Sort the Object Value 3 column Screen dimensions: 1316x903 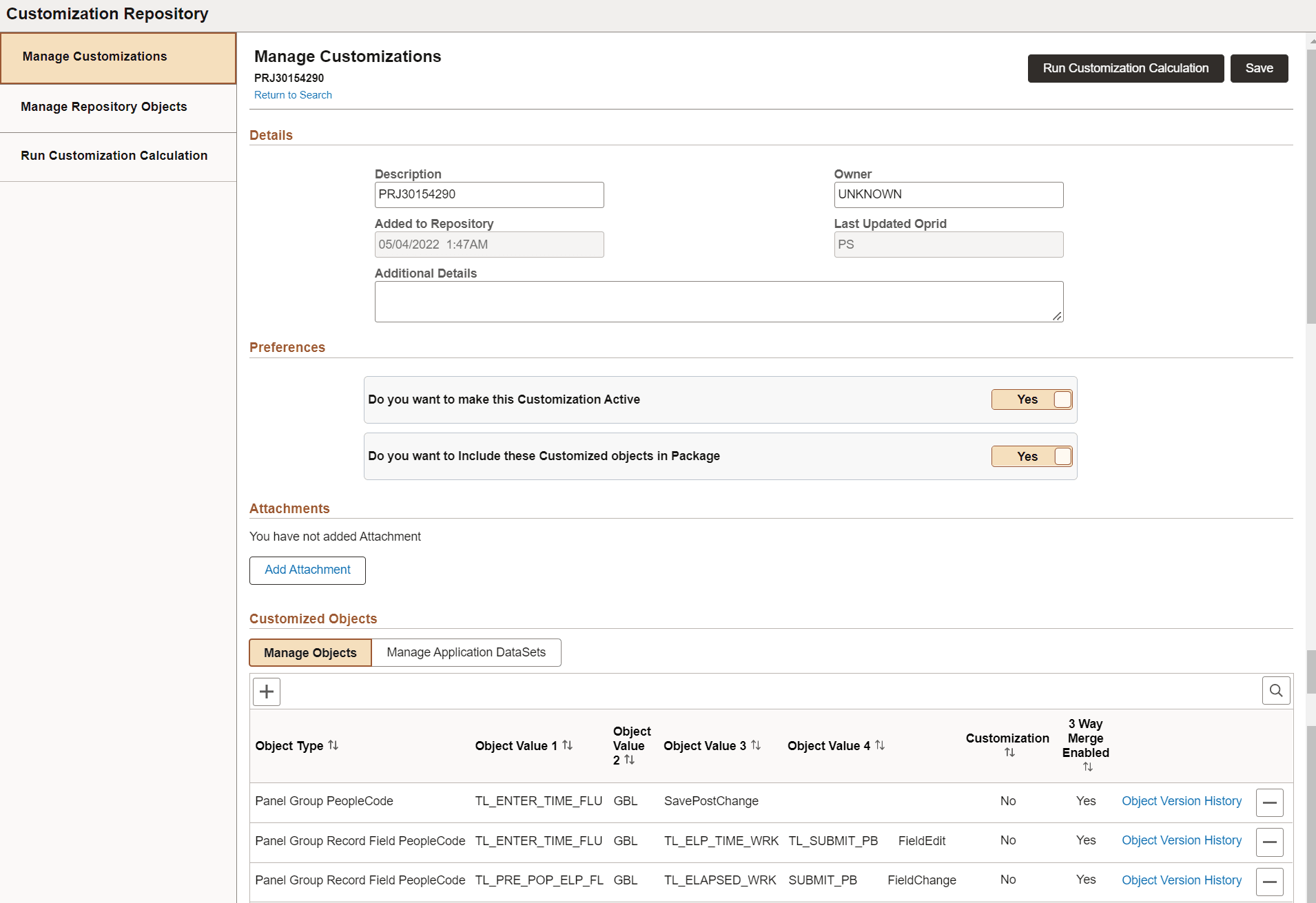pyautogui.click(x=756, y=745)
